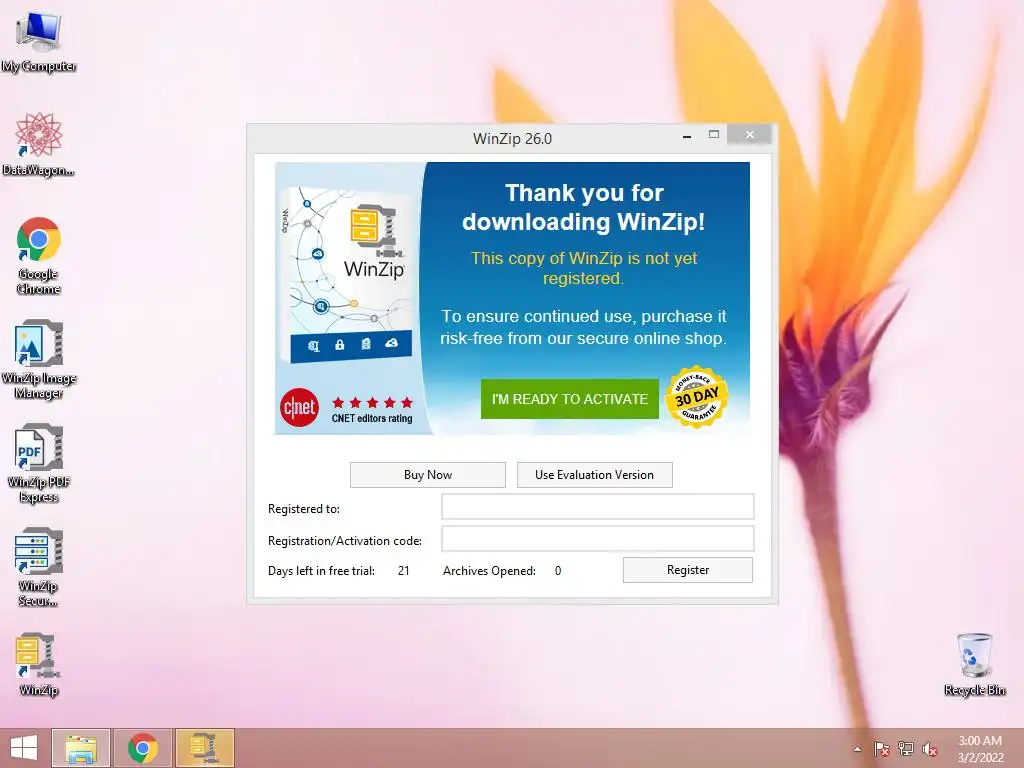Open the network tray icon

(x=906, y=749)
